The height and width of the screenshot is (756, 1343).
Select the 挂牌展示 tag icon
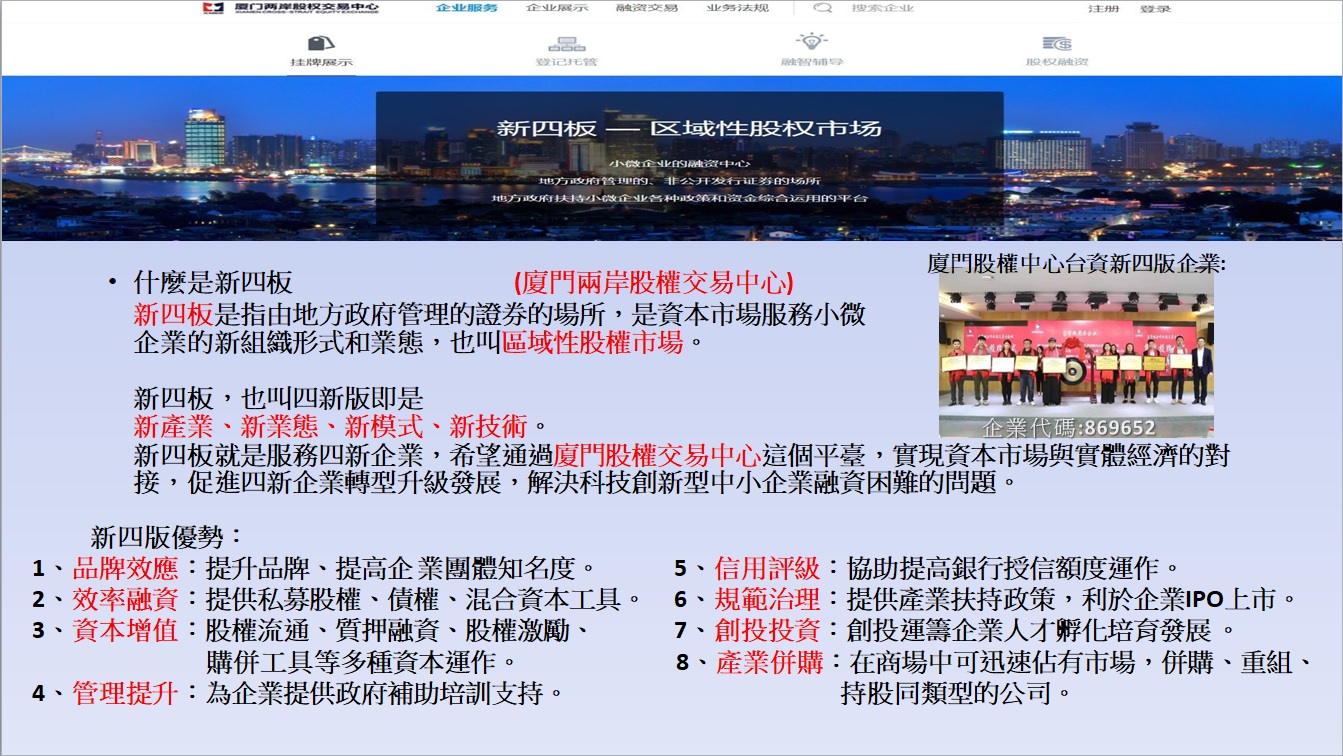320,43
